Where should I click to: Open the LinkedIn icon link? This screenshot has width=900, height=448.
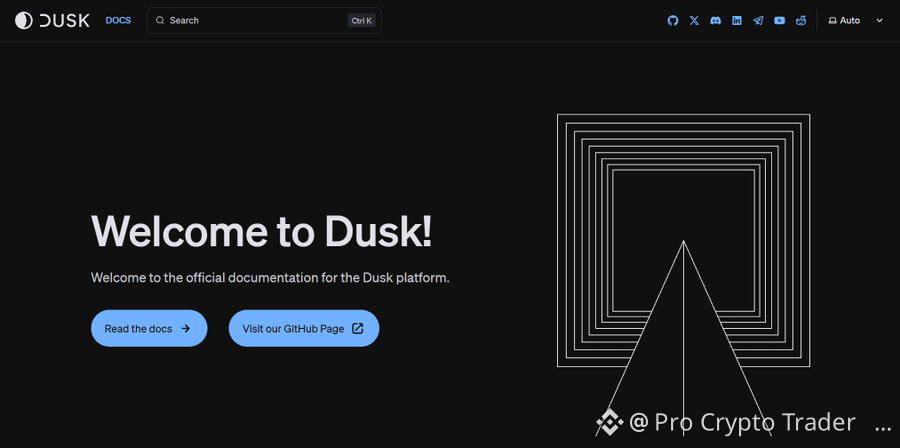737,21
